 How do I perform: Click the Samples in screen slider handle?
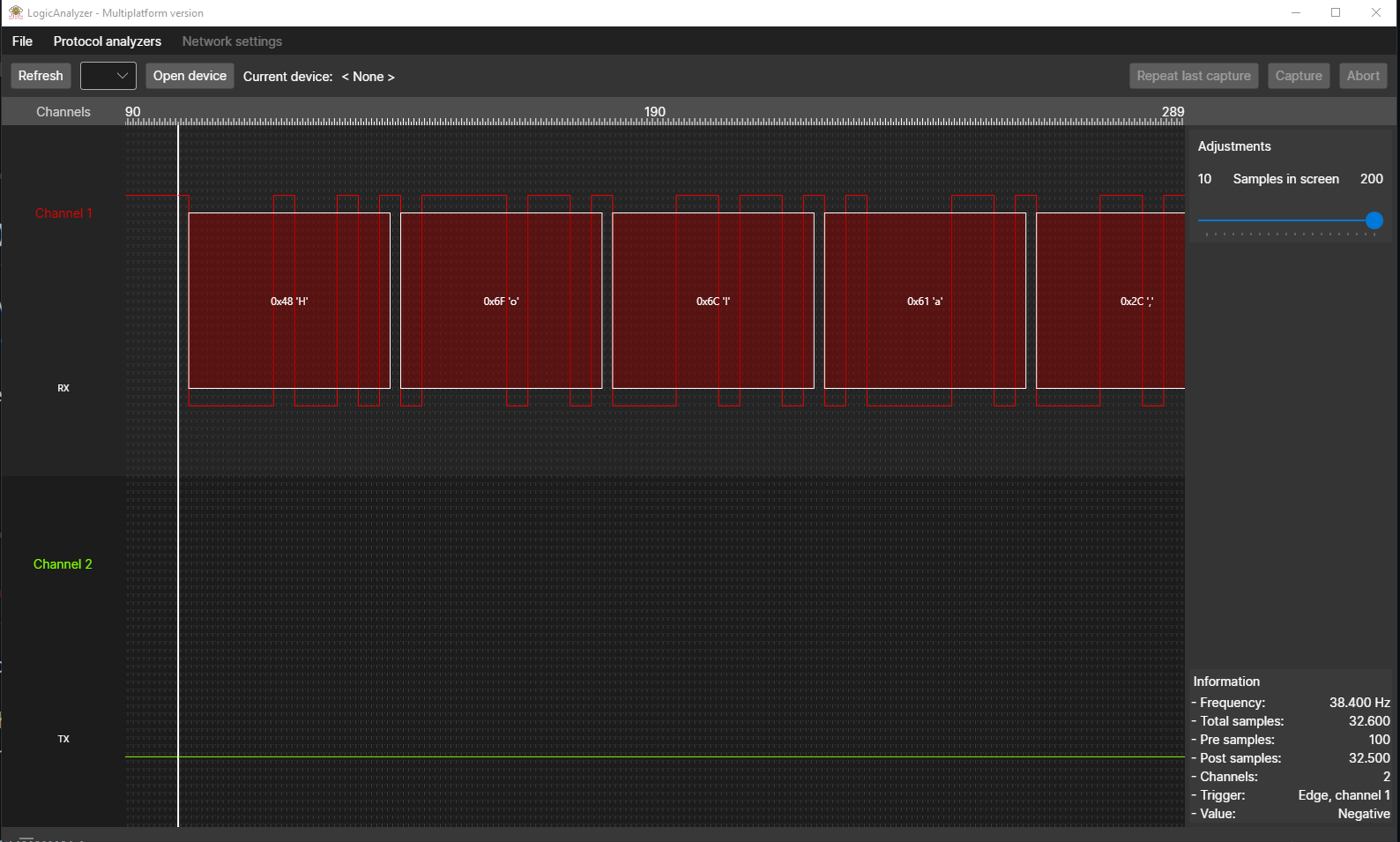[x=1374, y=220]
